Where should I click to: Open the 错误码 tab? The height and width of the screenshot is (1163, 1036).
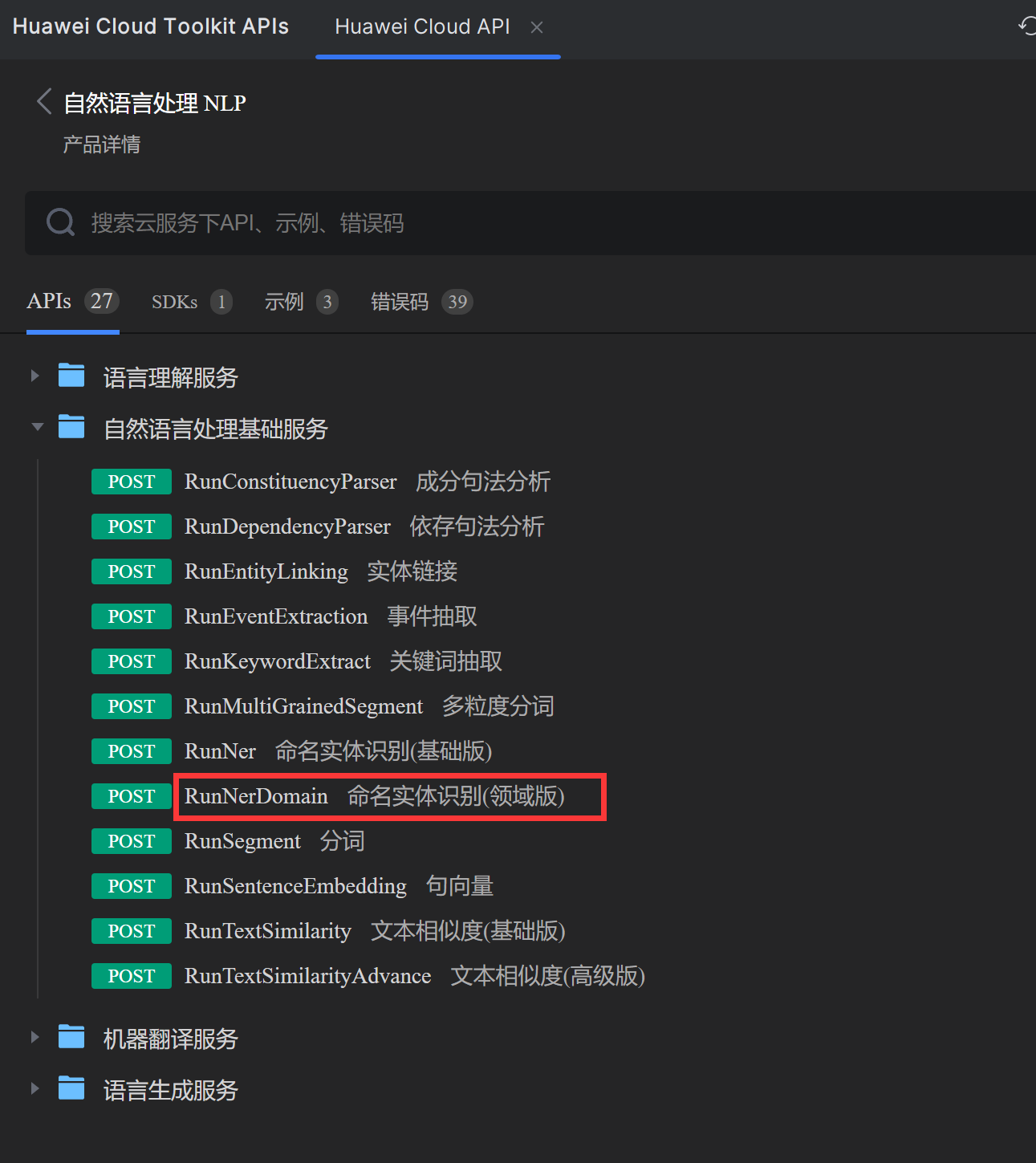coord(421,302)
